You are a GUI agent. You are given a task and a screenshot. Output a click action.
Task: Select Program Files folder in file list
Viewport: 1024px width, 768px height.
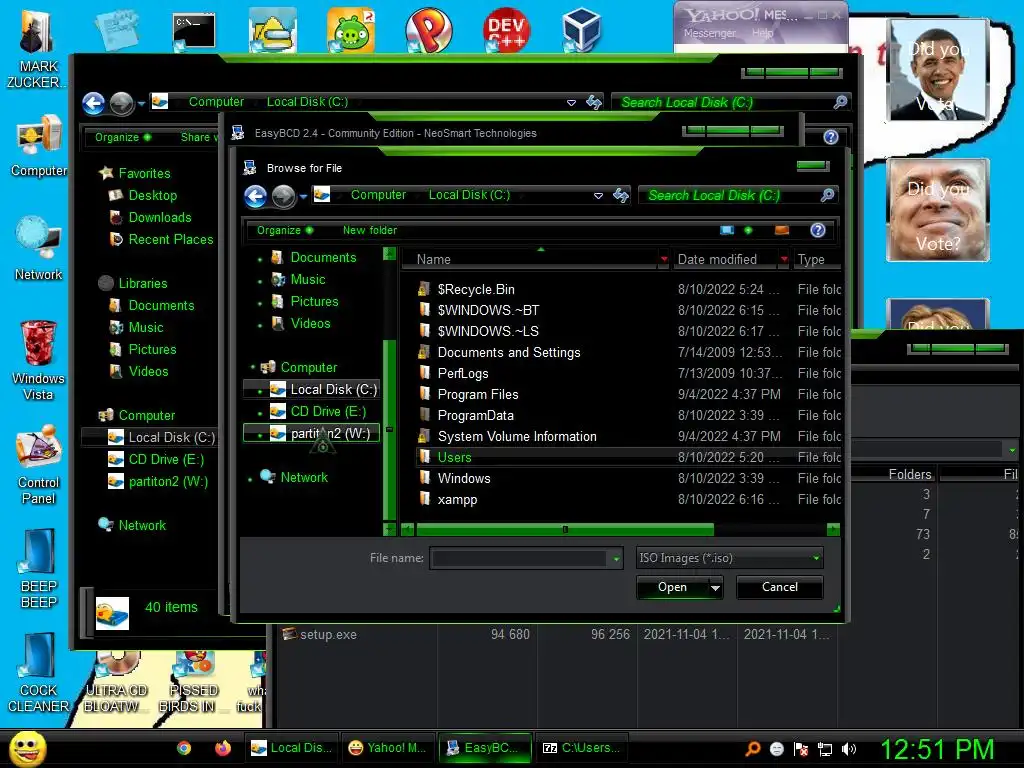point(477,394)
